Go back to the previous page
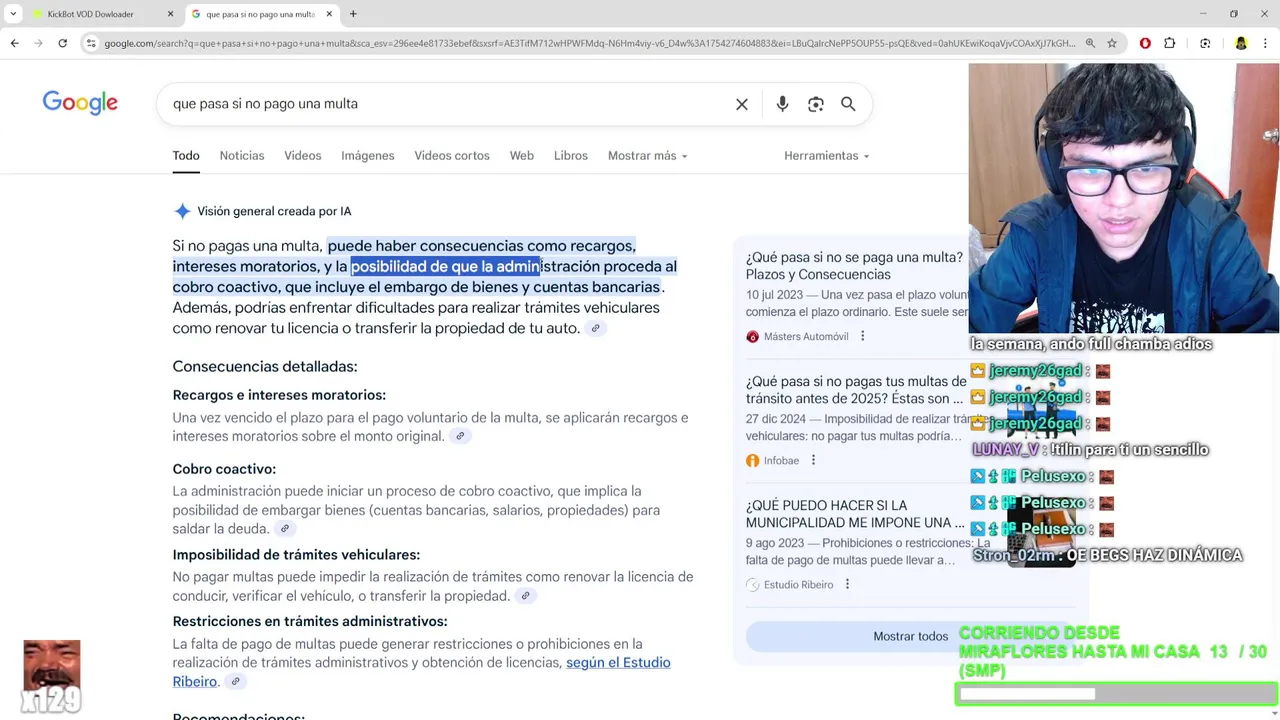1280x720 pixels. pyautogui.click(x=14, y=43)
